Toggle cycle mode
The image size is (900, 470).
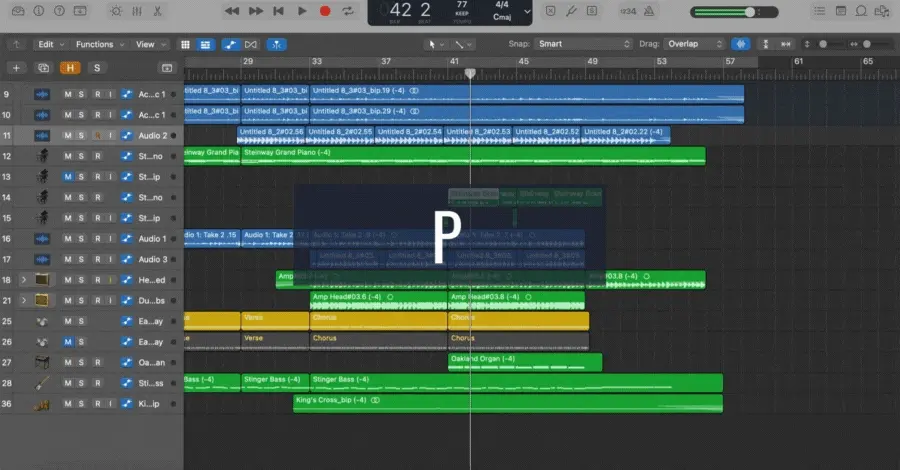click(348, 11)
